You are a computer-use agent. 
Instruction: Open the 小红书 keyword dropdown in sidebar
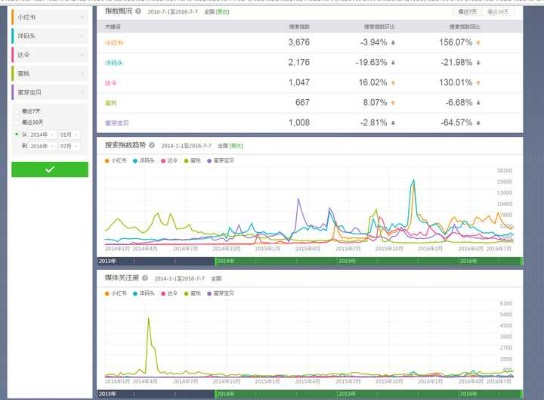coord(50,17)
